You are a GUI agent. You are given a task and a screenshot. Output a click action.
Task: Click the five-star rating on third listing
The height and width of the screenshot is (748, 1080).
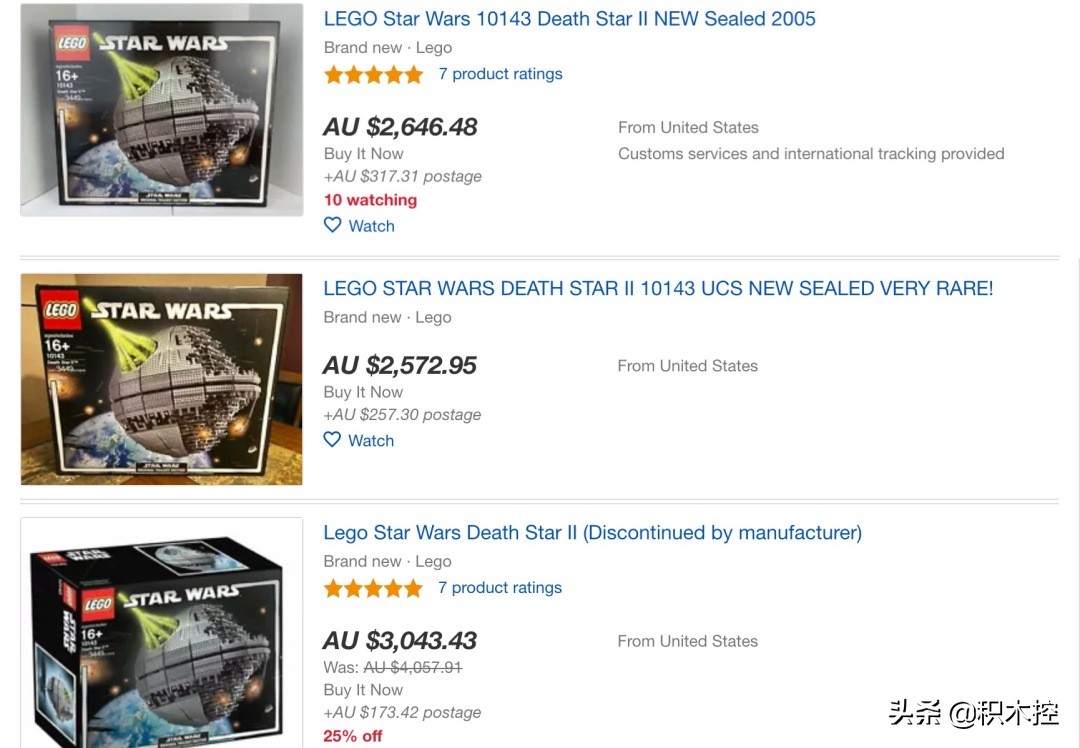[374, 588]
